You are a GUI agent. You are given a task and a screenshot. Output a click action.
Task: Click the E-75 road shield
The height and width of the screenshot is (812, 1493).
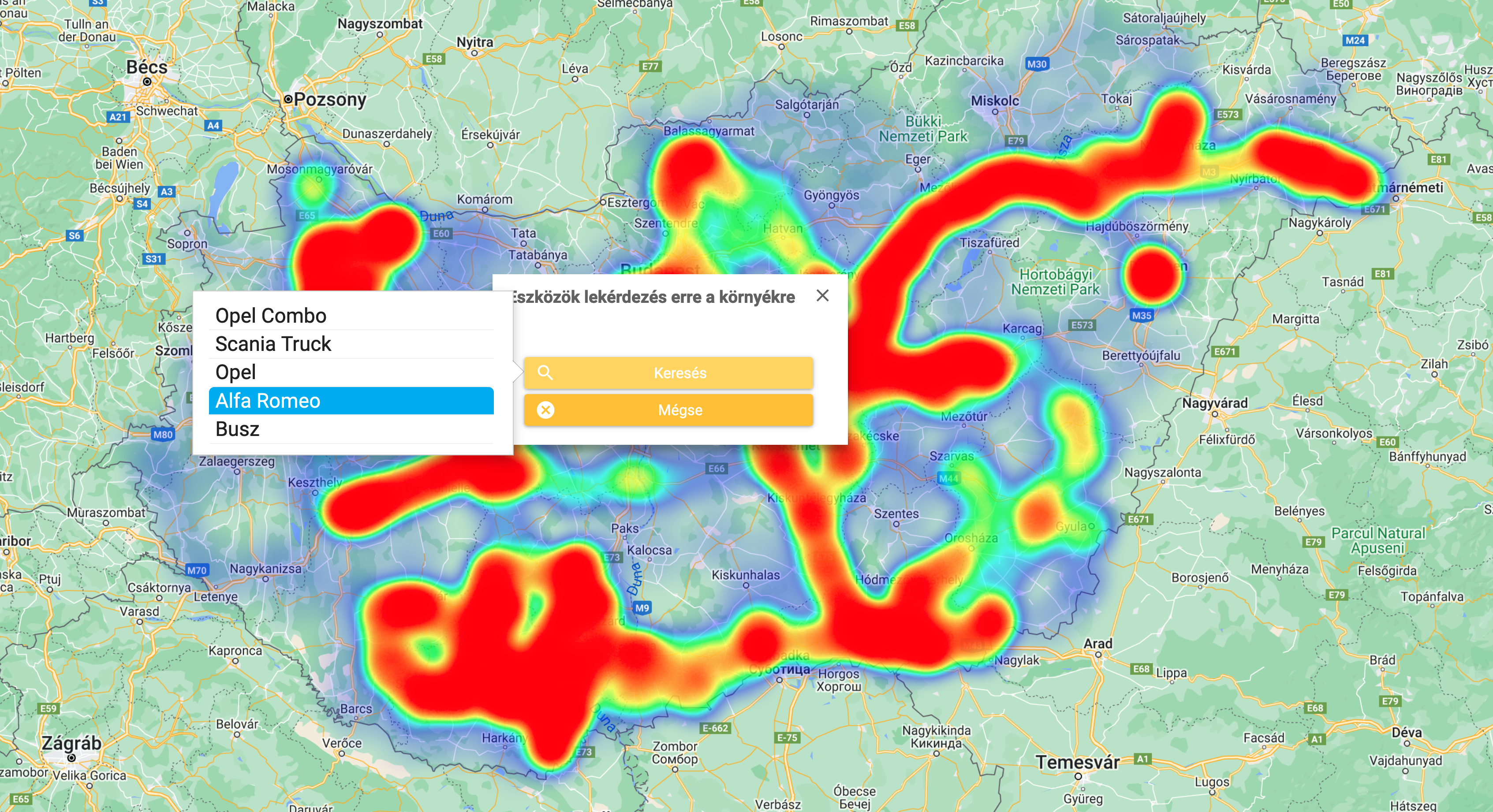tap(787, 738)
